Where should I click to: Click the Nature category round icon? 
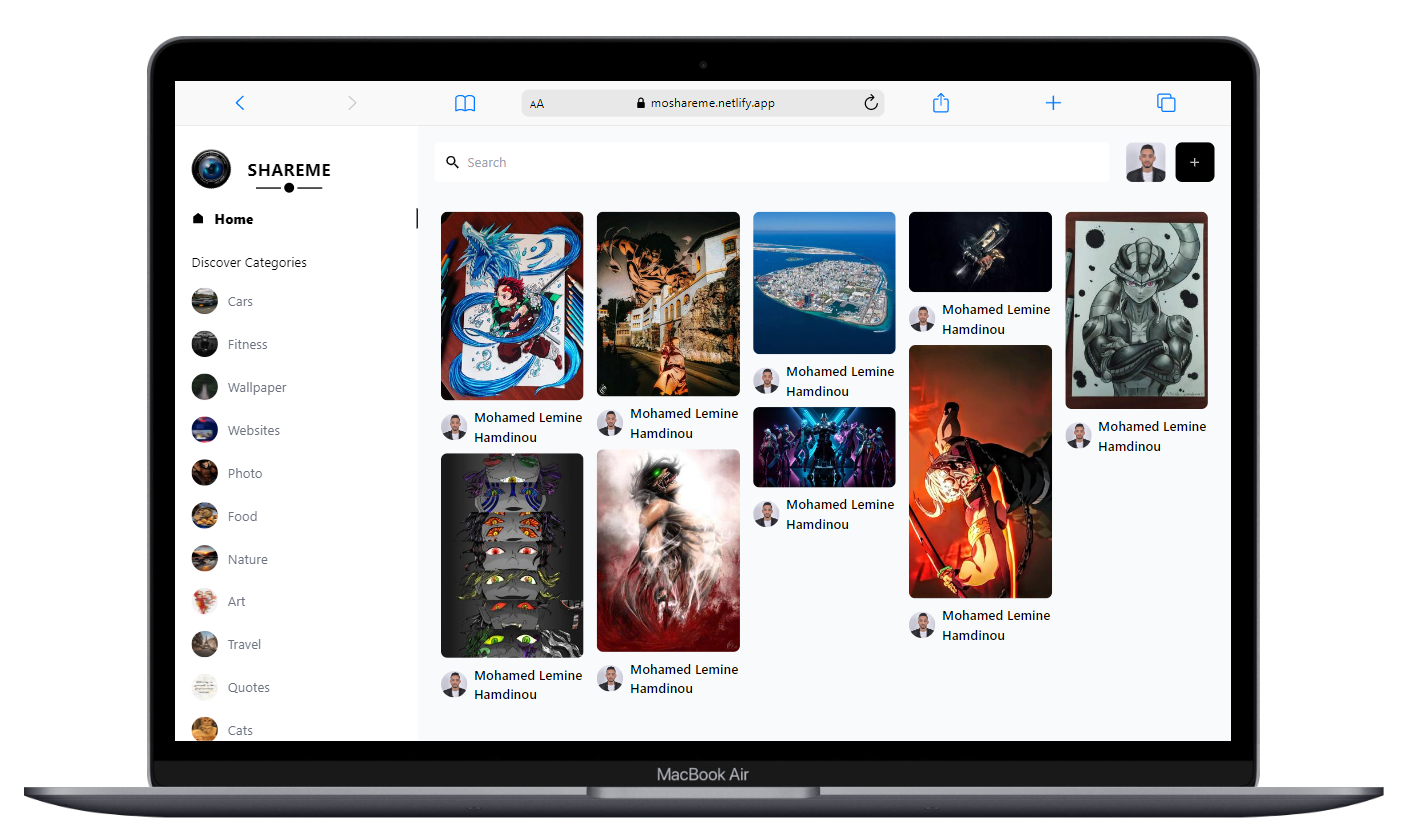[x=205, y=559]
